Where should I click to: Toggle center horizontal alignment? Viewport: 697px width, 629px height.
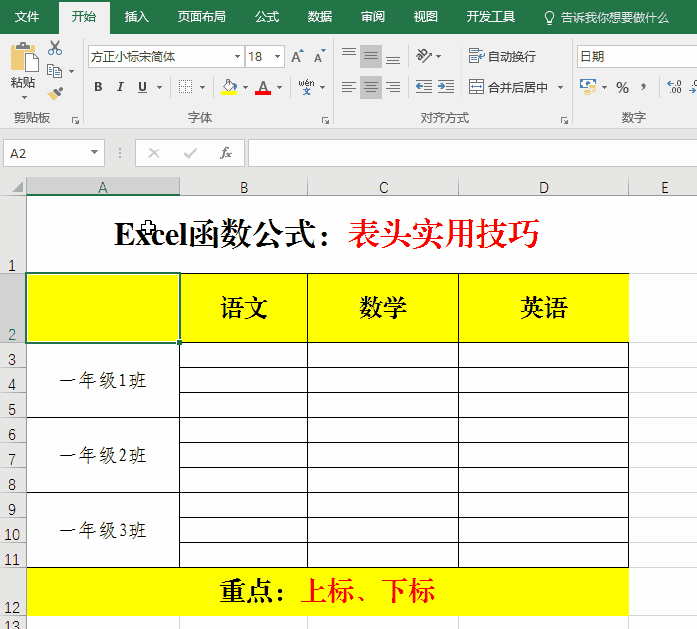coord(371,87)
